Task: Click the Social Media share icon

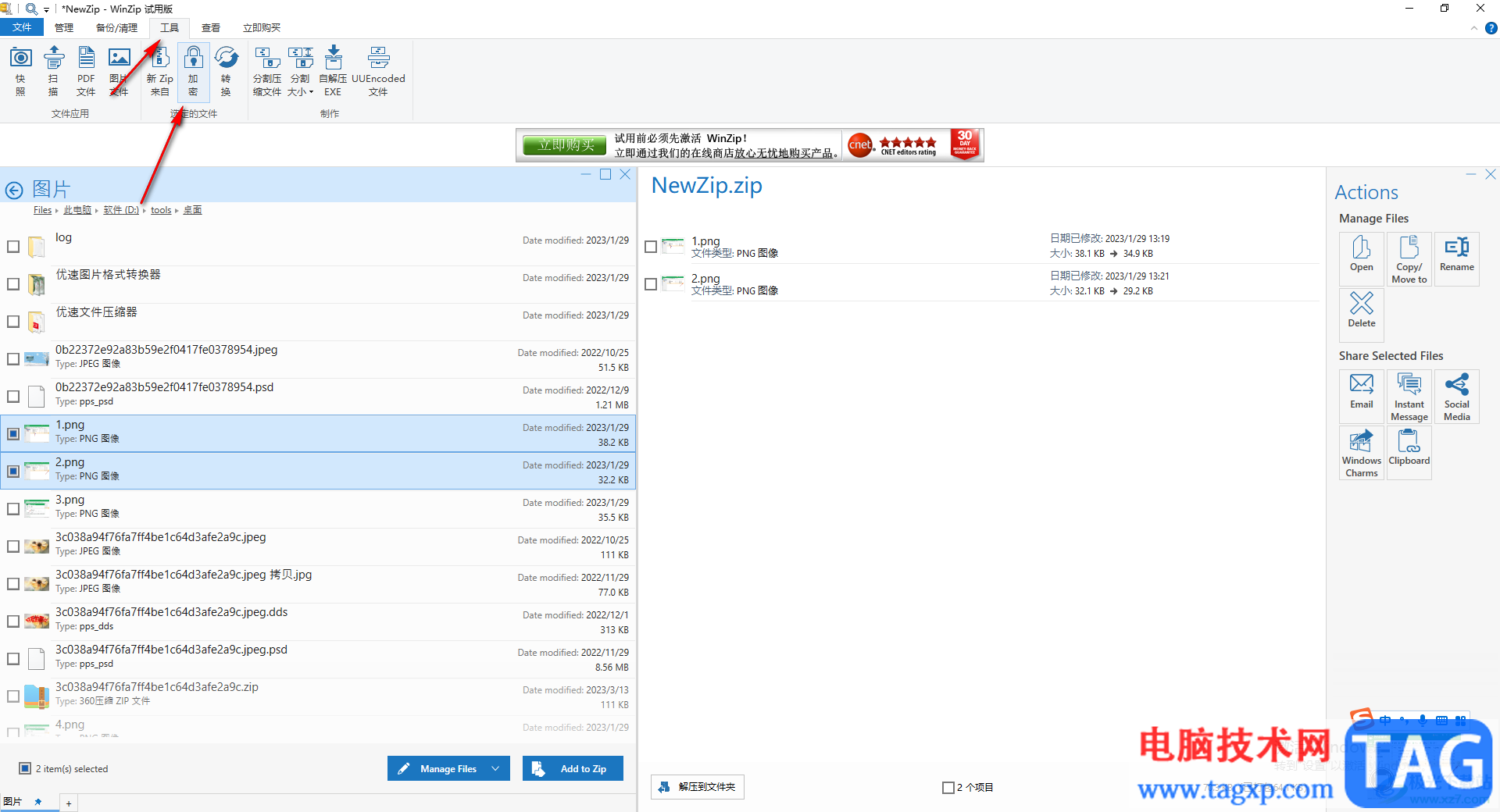Action: [x=1457, y=397]
